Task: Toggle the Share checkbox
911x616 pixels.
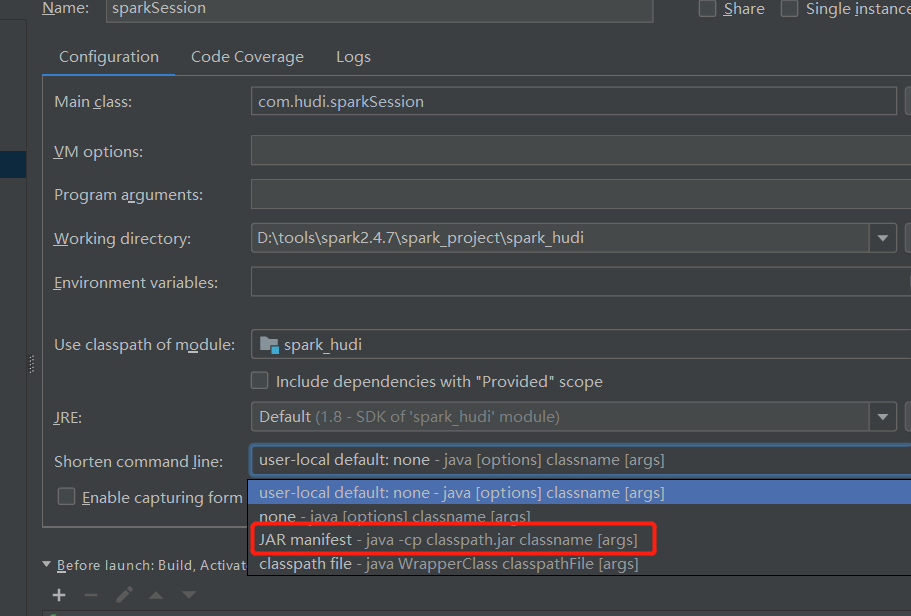Action: point(707,9)
